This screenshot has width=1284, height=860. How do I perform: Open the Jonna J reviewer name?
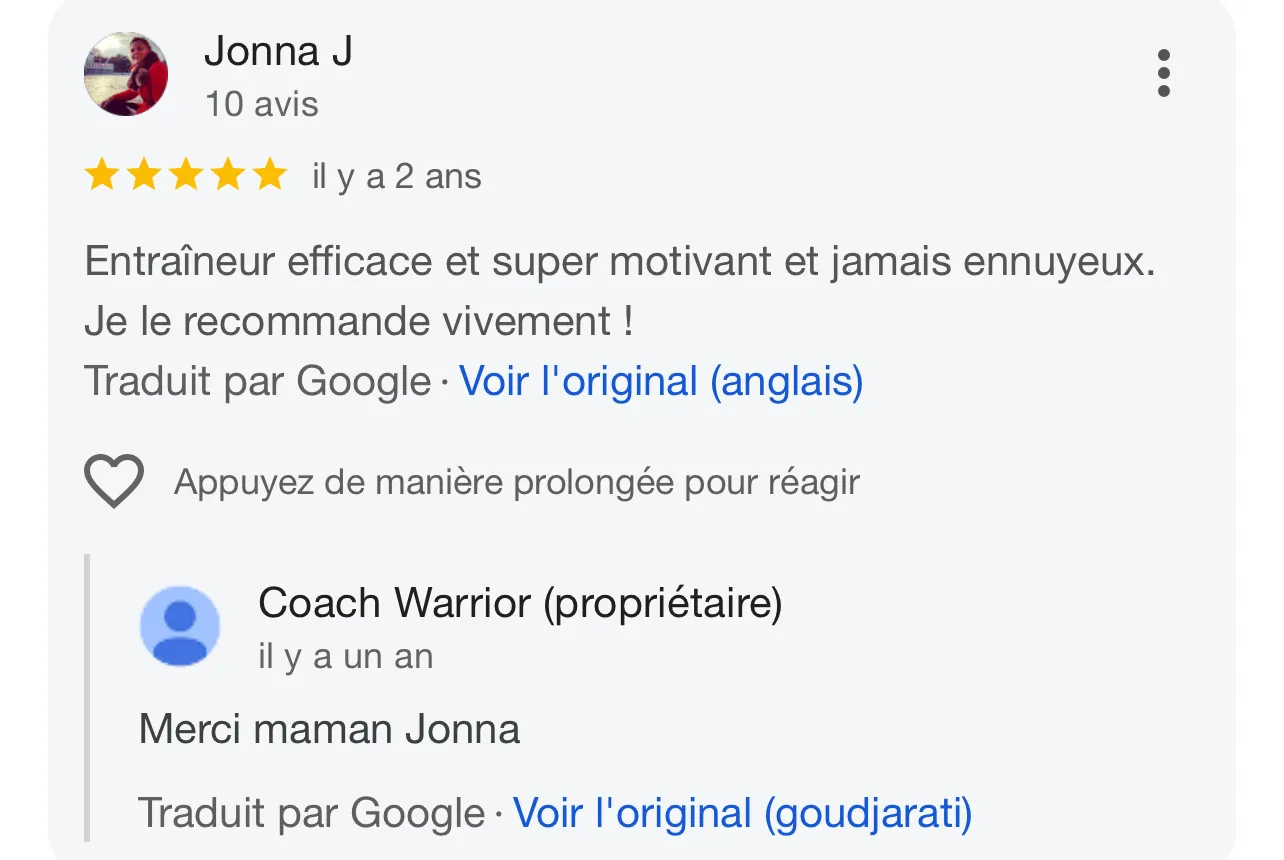click(x=278, y=51)
